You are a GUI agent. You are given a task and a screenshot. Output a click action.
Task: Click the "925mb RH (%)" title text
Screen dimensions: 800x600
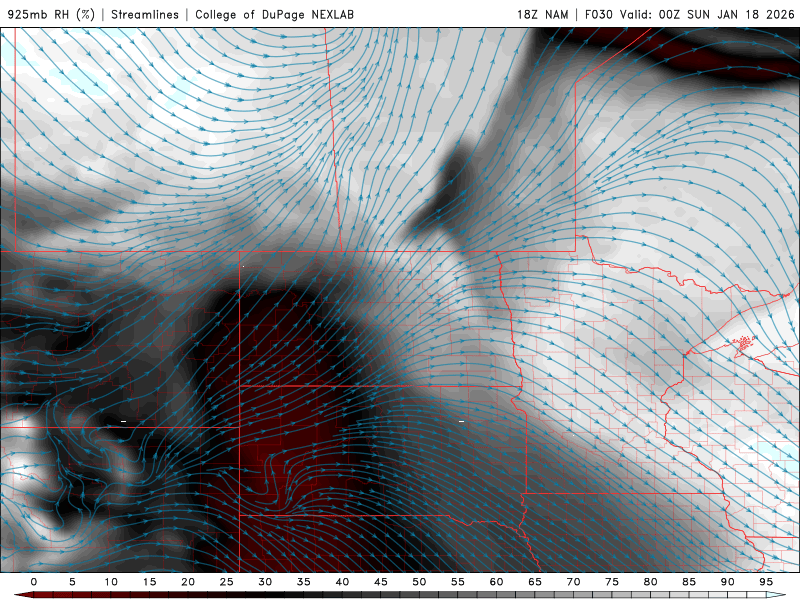[52, 14]
